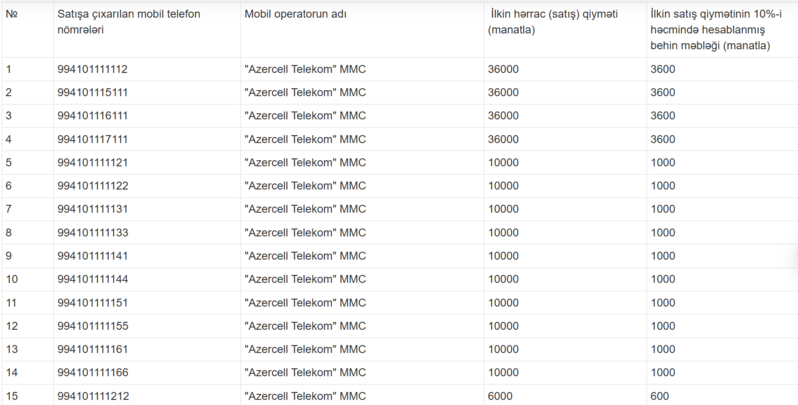Image resolution: width=798 pixels, height=405 pixels.
Task: Click the 600 deposit amount in row 15
Action: [660, 395]
